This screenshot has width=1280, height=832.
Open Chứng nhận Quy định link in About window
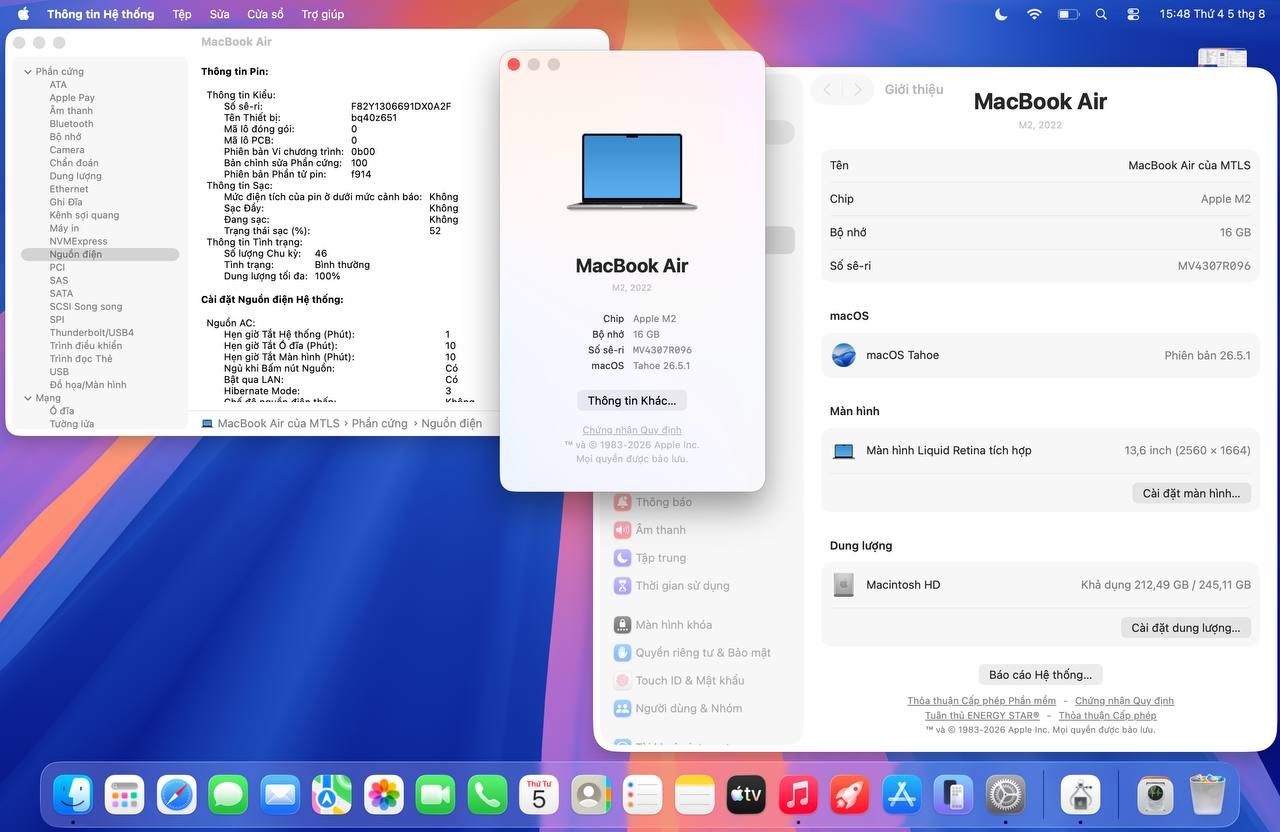coord(632,430)
